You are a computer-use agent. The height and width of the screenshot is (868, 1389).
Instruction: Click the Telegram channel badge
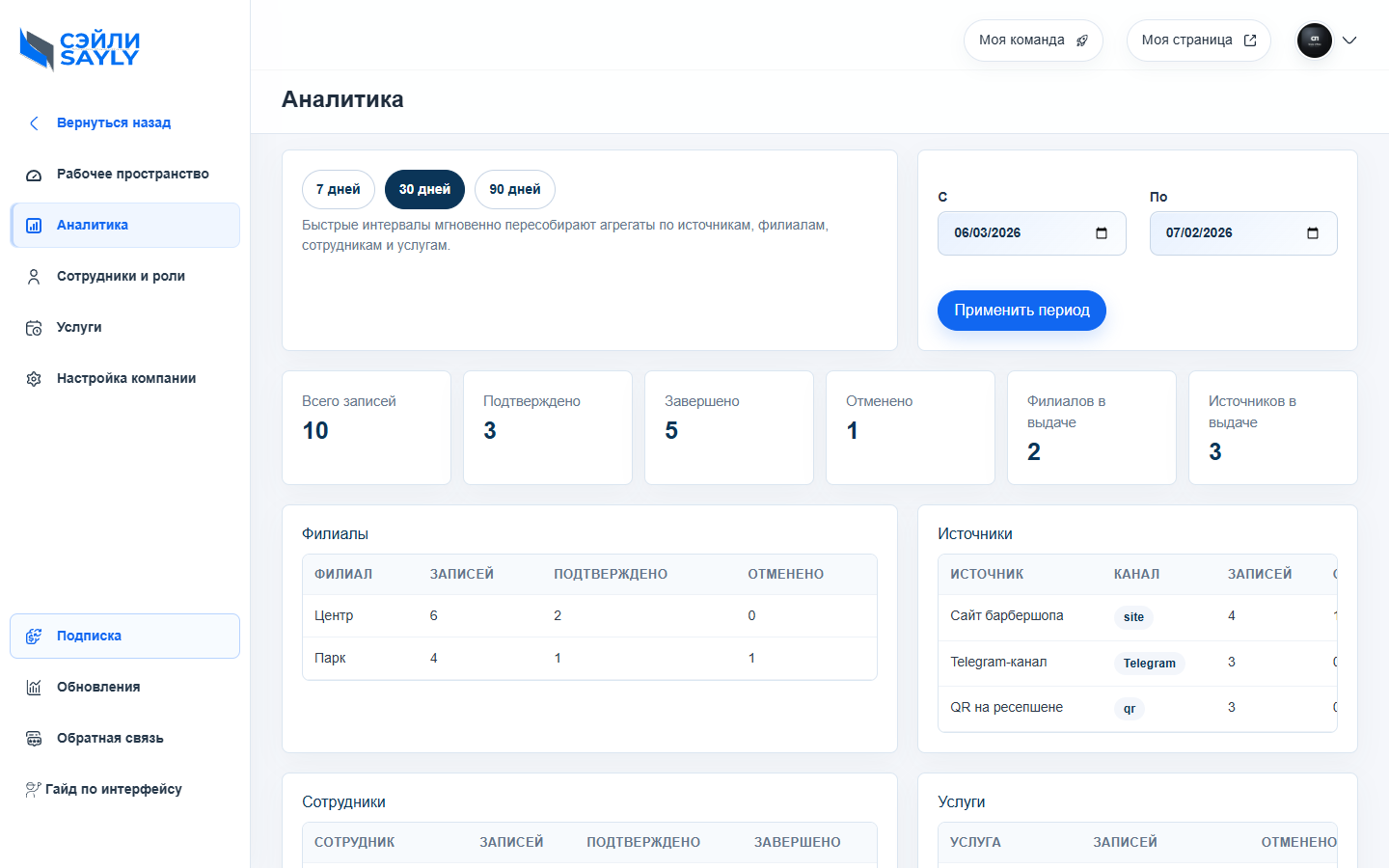click(1149, 664)
